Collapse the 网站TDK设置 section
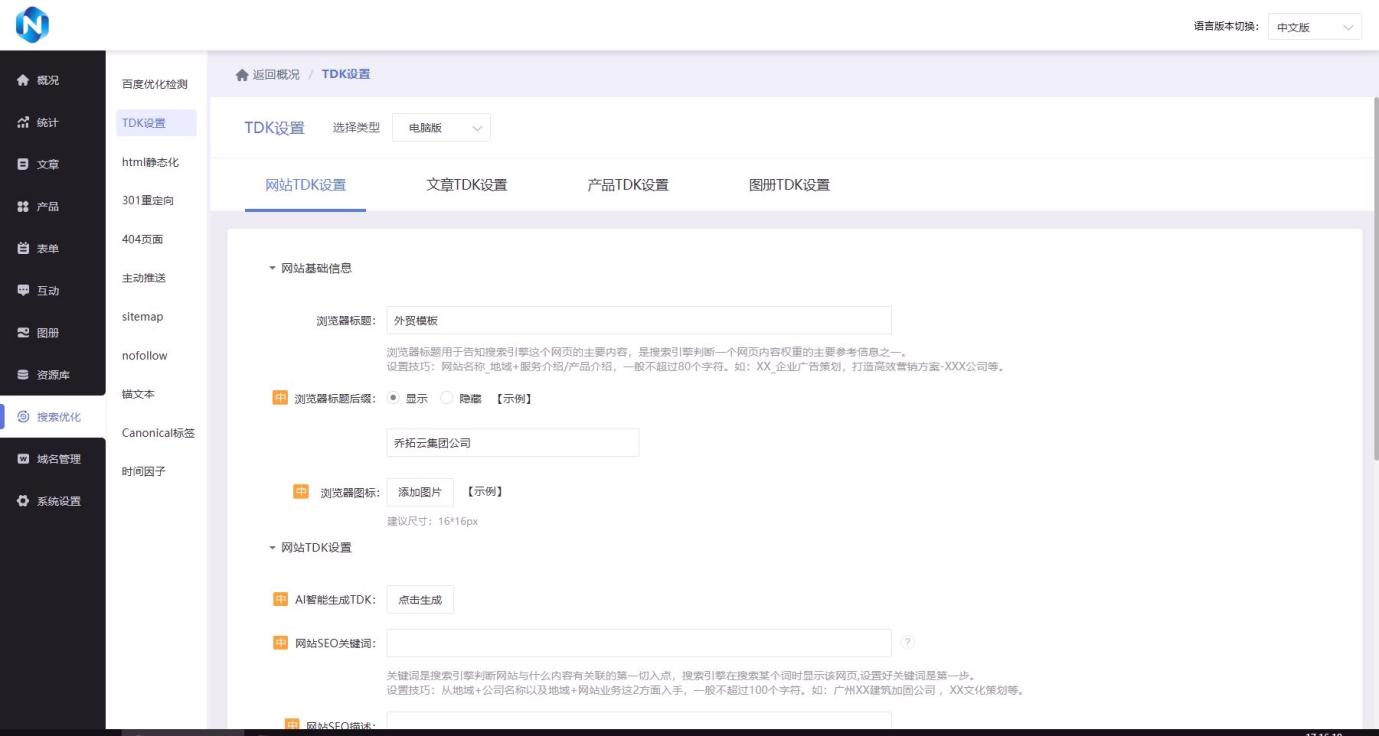This screenshot has width=1379, height=736. click(x=272, y=548)
